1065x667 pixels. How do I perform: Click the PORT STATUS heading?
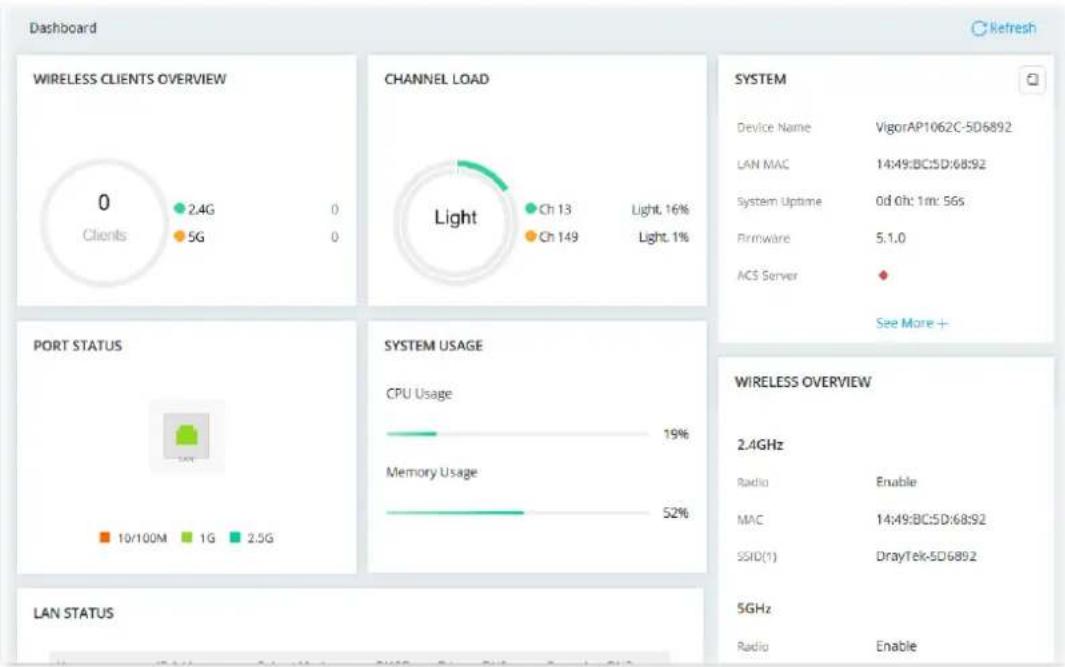[77, 346]
